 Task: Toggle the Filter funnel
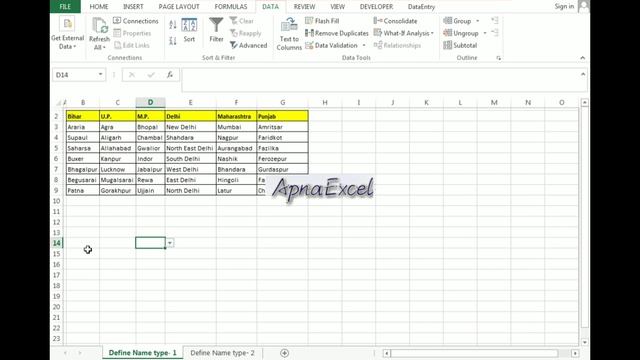point(216,30)
